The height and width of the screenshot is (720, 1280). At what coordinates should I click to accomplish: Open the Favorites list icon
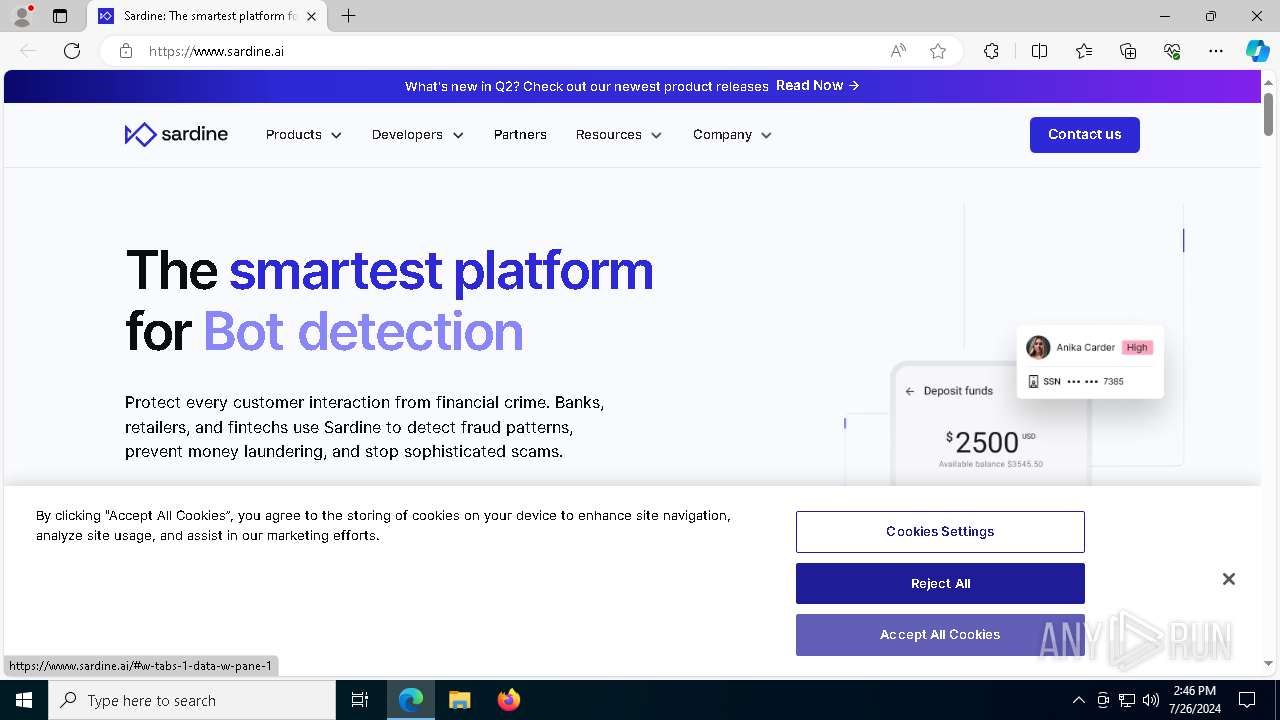tap(1084, 51)
